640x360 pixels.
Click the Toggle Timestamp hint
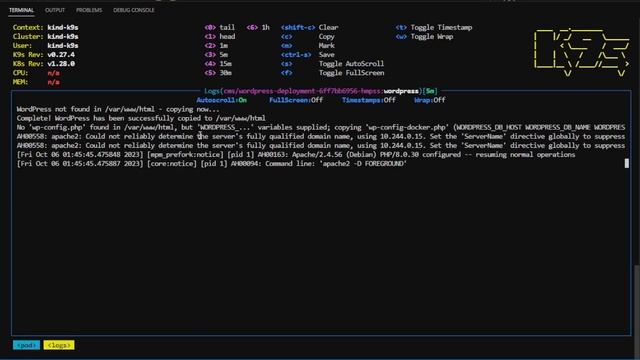434,27
